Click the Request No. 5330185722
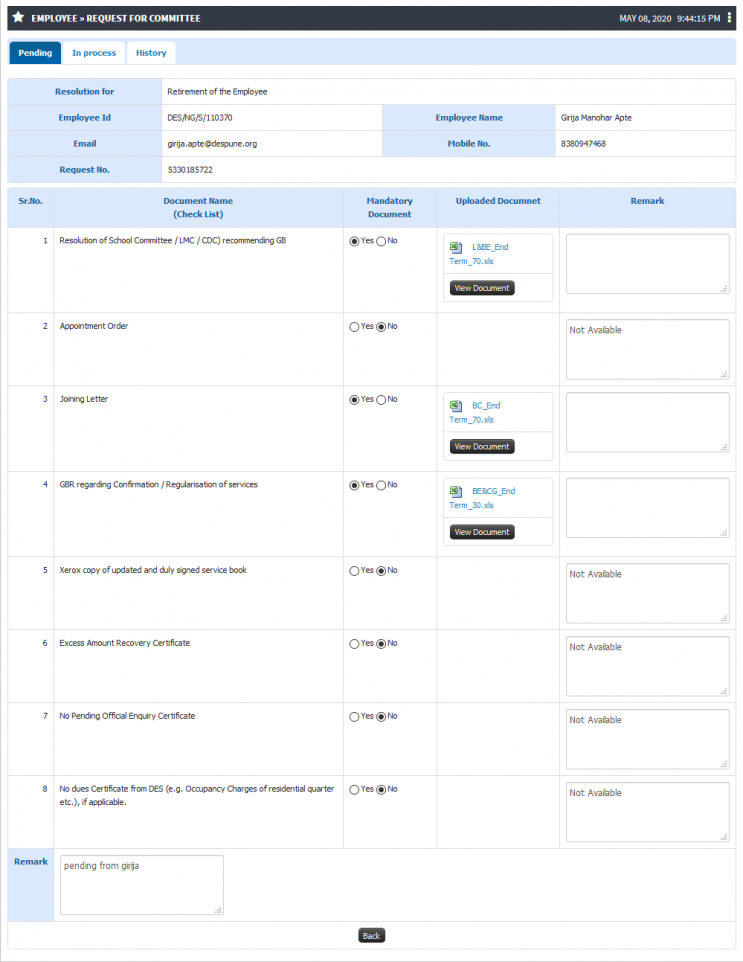 click(x=190, y=170)
